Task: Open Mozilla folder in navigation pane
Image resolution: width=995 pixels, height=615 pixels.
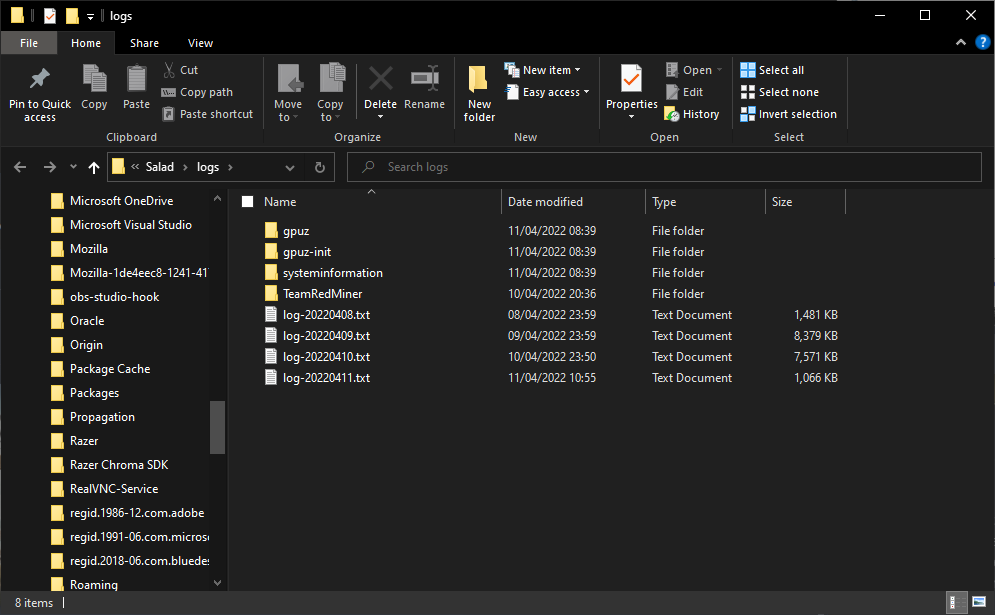Action: click(x=88, y=249)
